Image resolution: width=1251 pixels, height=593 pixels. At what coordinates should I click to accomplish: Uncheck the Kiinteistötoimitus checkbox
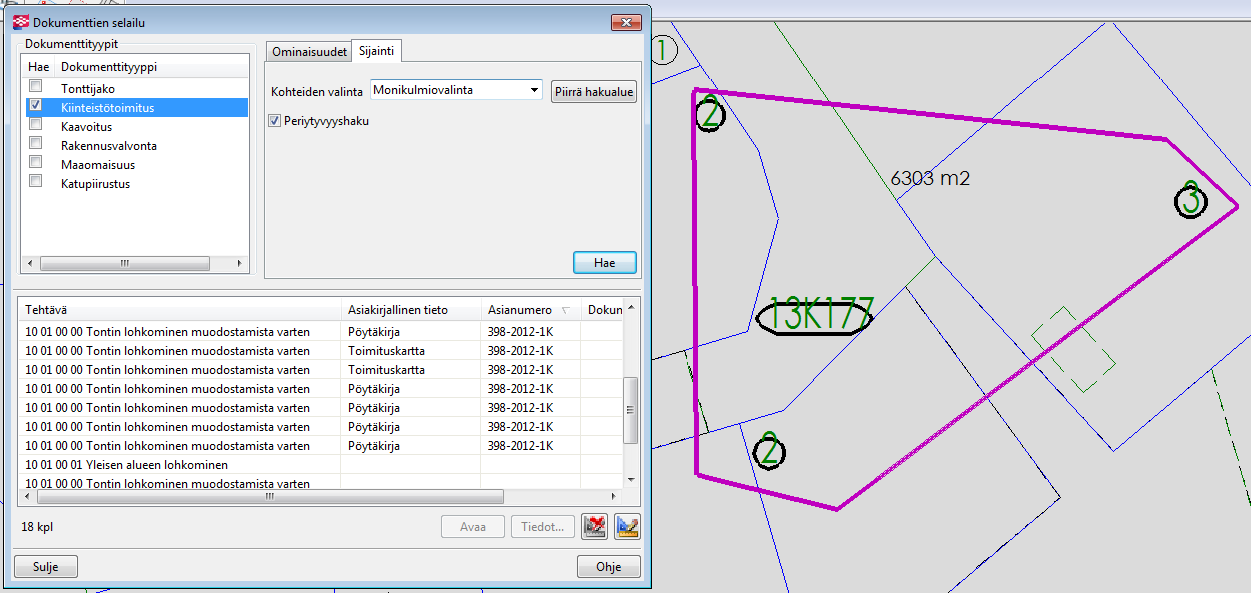tap(36, 106)
